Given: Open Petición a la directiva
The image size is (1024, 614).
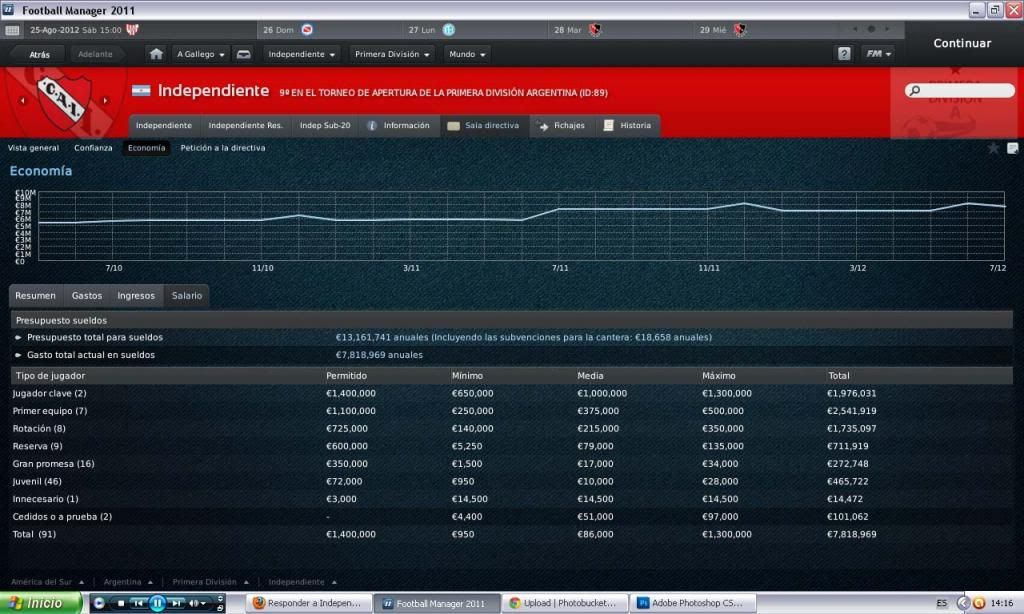Looking at the screenshot, I should point(223,148).
